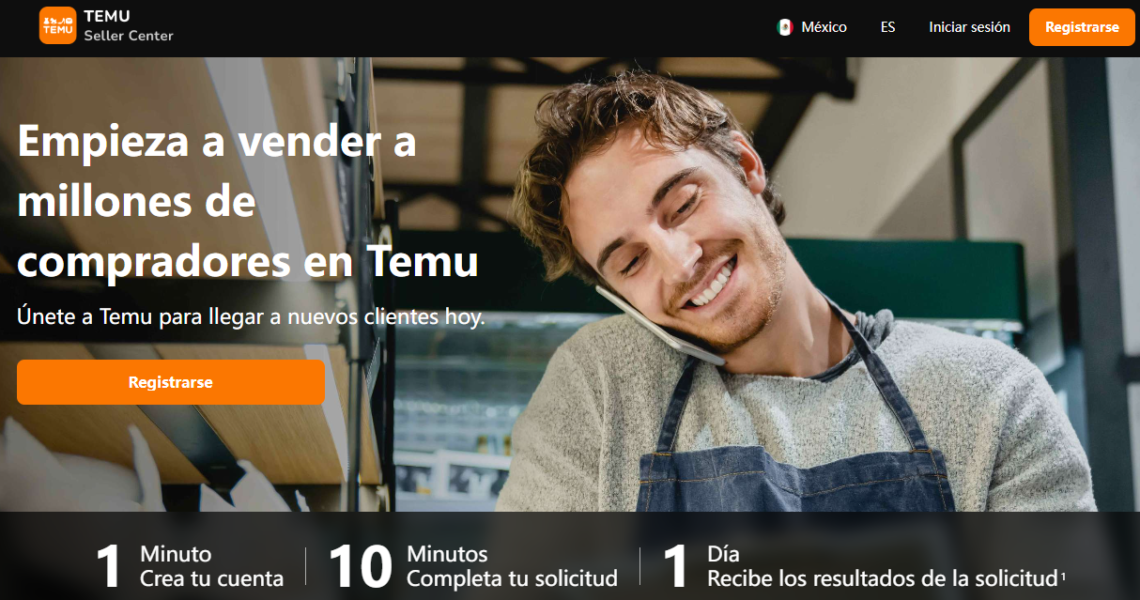This screenshot has height=600, width=1140.
Task: Click the 'Crea tu cuenta' text
Action: coord(212,579)
